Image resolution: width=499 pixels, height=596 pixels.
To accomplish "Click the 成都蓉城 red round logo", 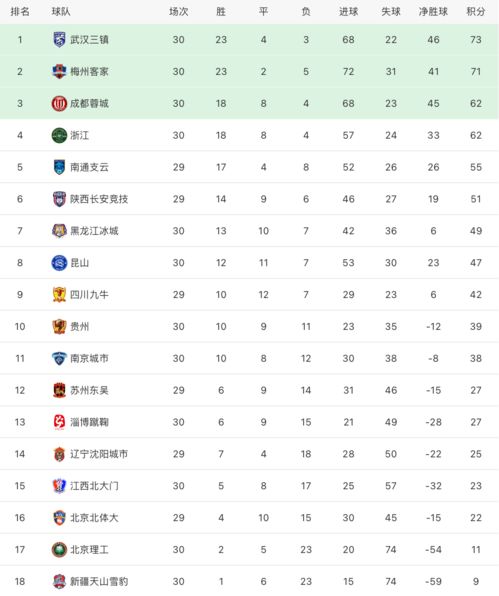I will 59,103.
